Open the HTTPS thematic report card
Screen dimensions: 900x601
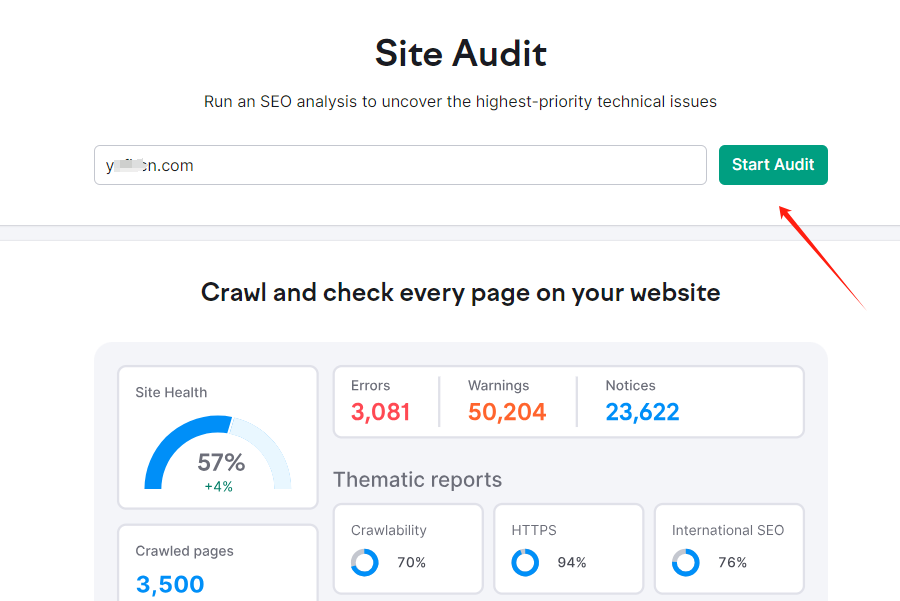pos(568,548)
